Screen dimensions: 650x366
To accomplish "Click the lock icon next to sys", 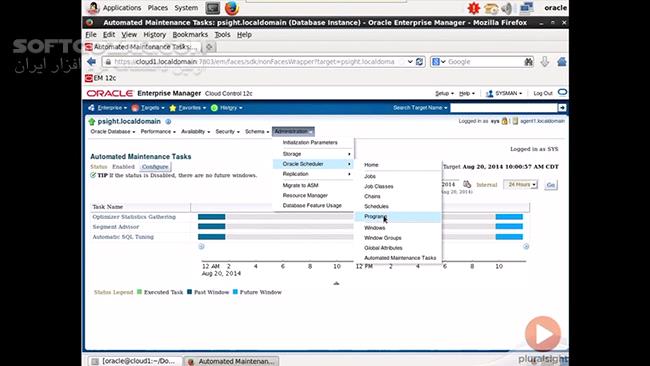I will point(504,121).
